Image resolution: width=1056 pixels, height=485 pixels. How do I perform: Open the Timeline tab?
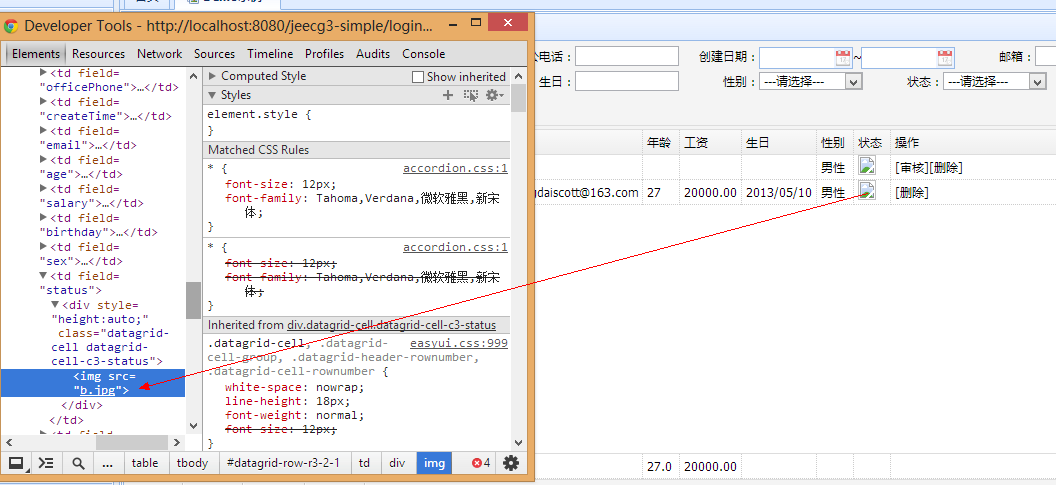click(x=270, y=54)
